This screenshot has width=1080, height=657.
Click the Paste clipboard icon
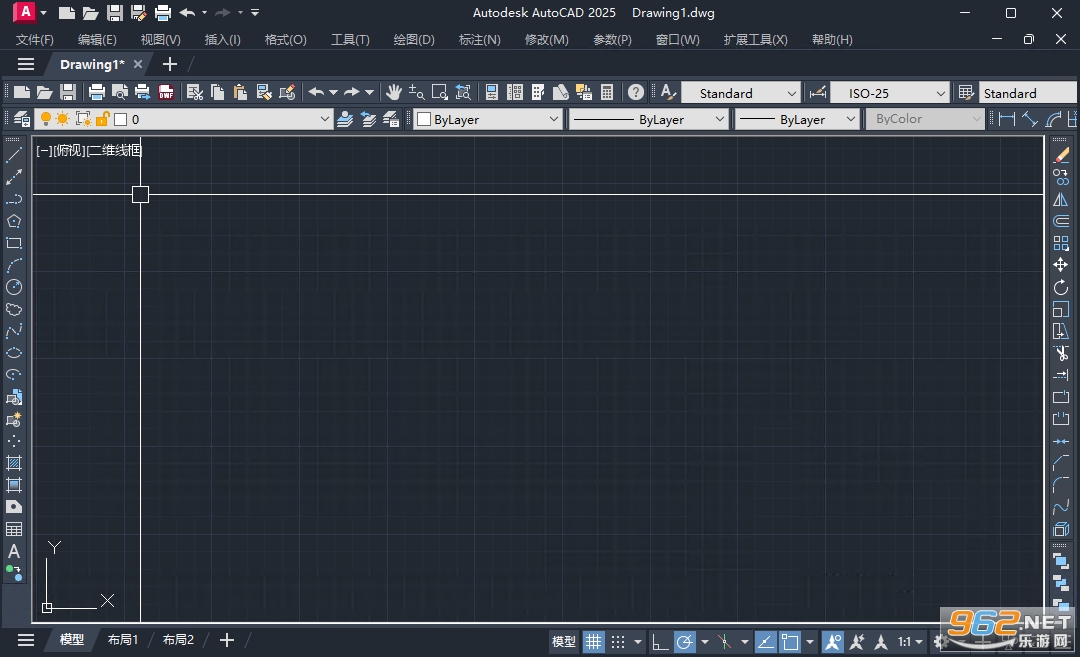pos(240,92)
